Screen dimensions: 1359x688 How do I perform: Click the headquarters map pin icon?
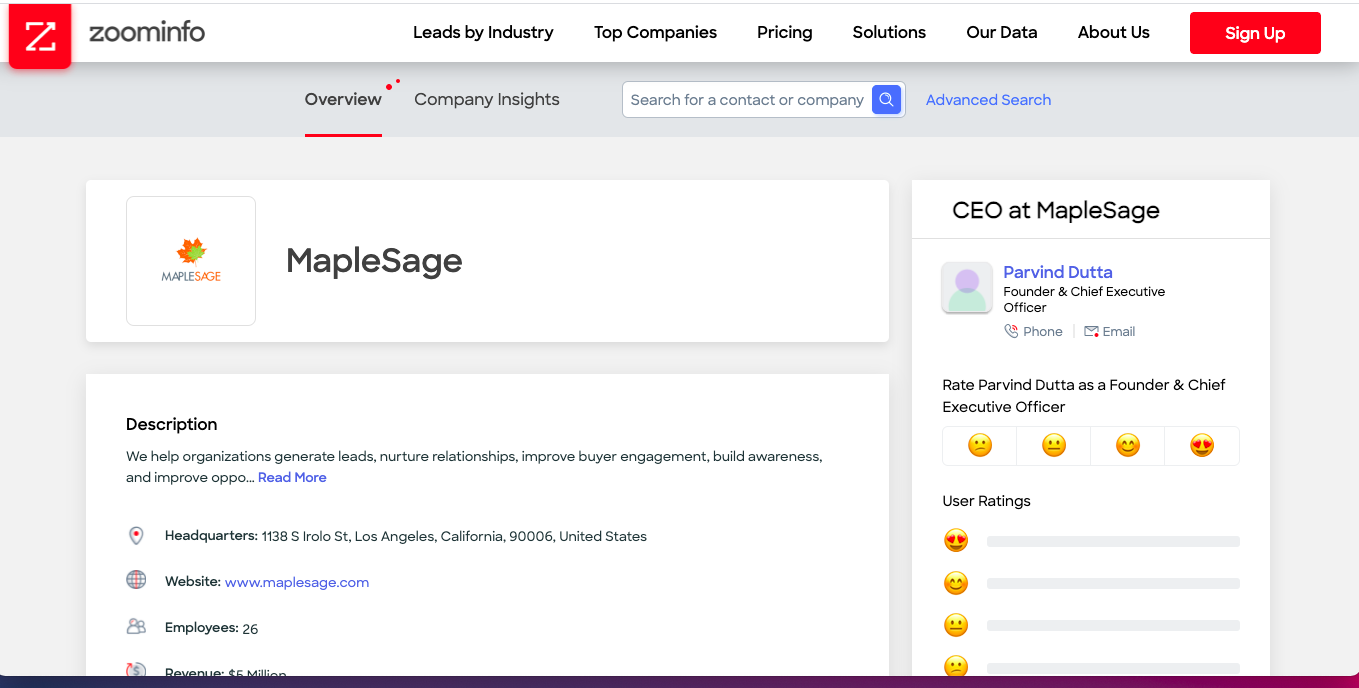(x=137, y=536)
